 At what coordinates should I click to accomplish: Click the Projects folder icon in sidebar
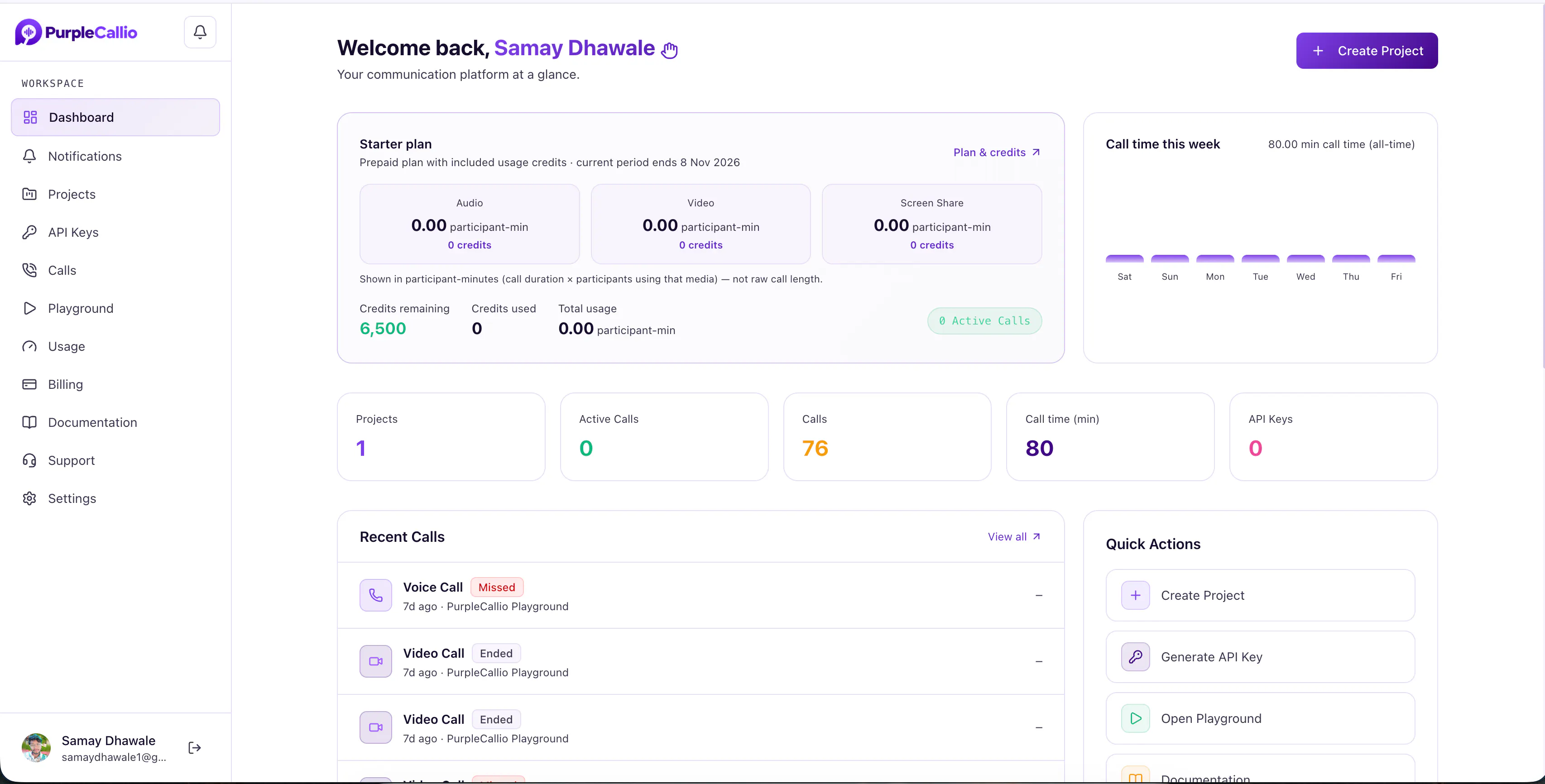click(x=29, y=194)
